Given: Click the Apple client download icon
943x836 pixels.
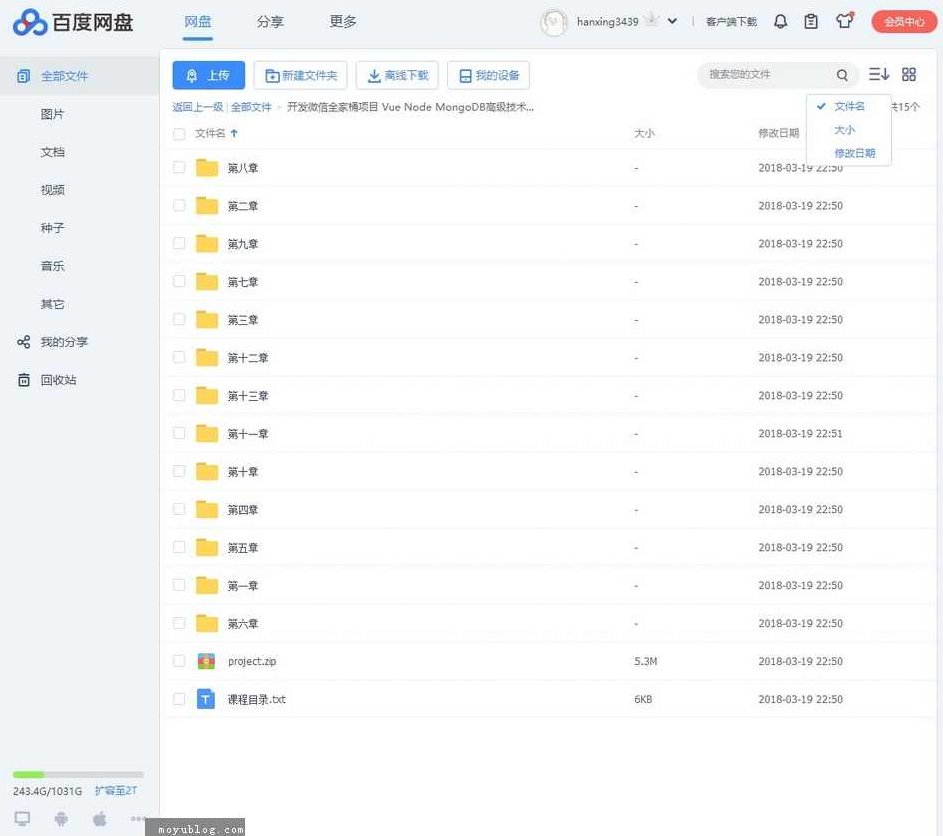Looking at the screenshot, I should point(99,818).
